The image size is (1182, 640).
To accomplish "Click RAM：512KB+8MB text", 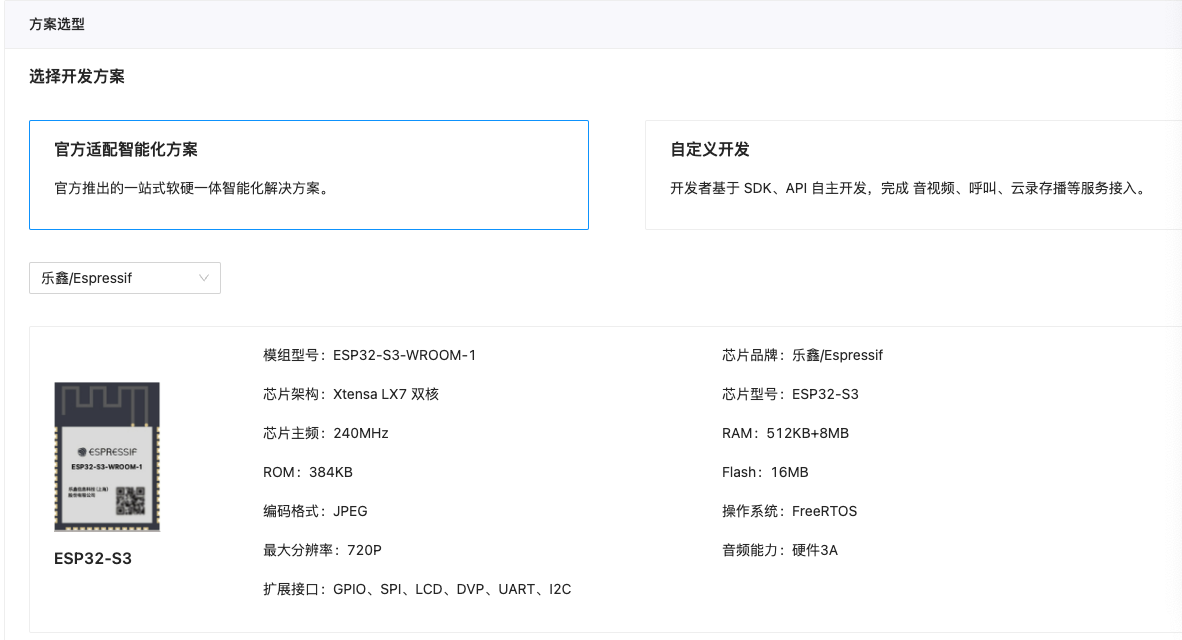I will (x=785, y=433).
